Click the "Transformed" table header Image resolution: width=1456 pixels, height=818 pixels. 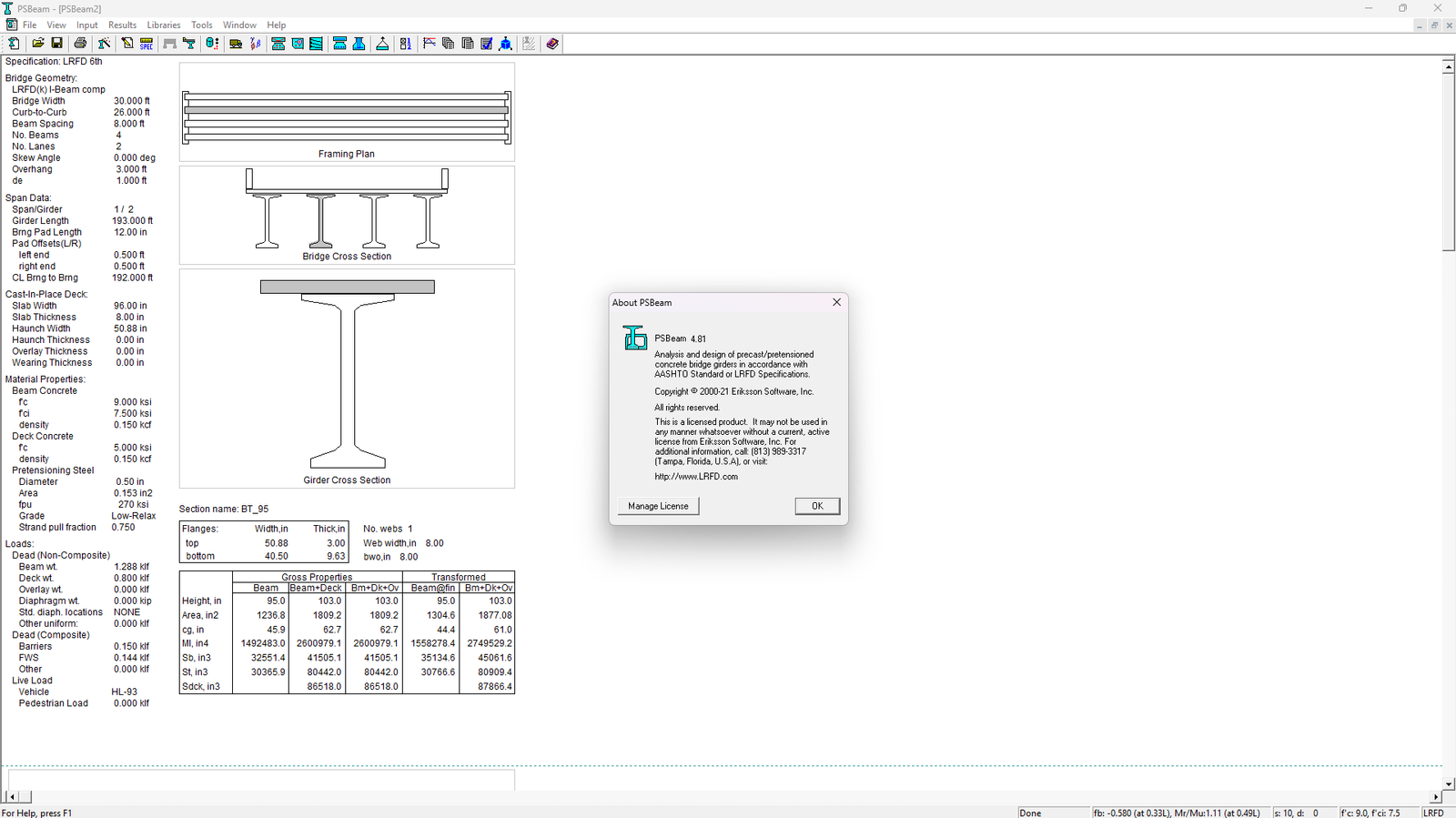point(459,577)
